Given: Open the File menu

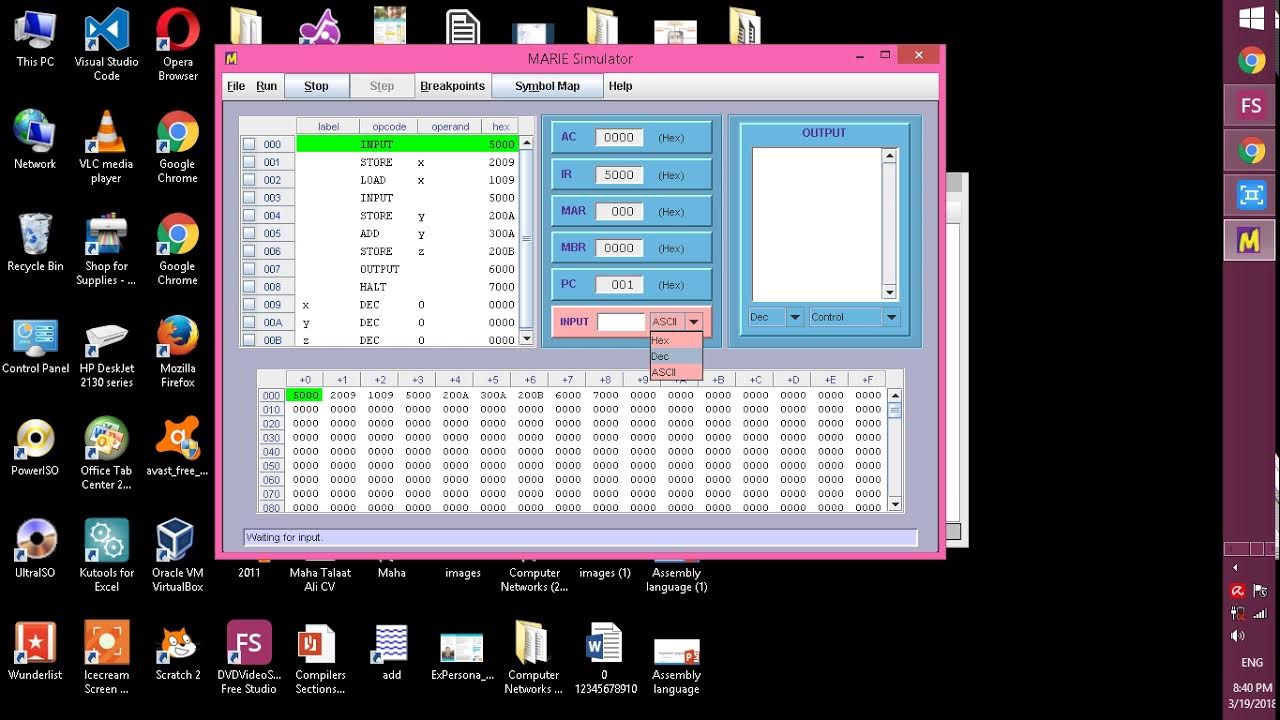Looking at the screenshot, I should click(x=236, y=86).
